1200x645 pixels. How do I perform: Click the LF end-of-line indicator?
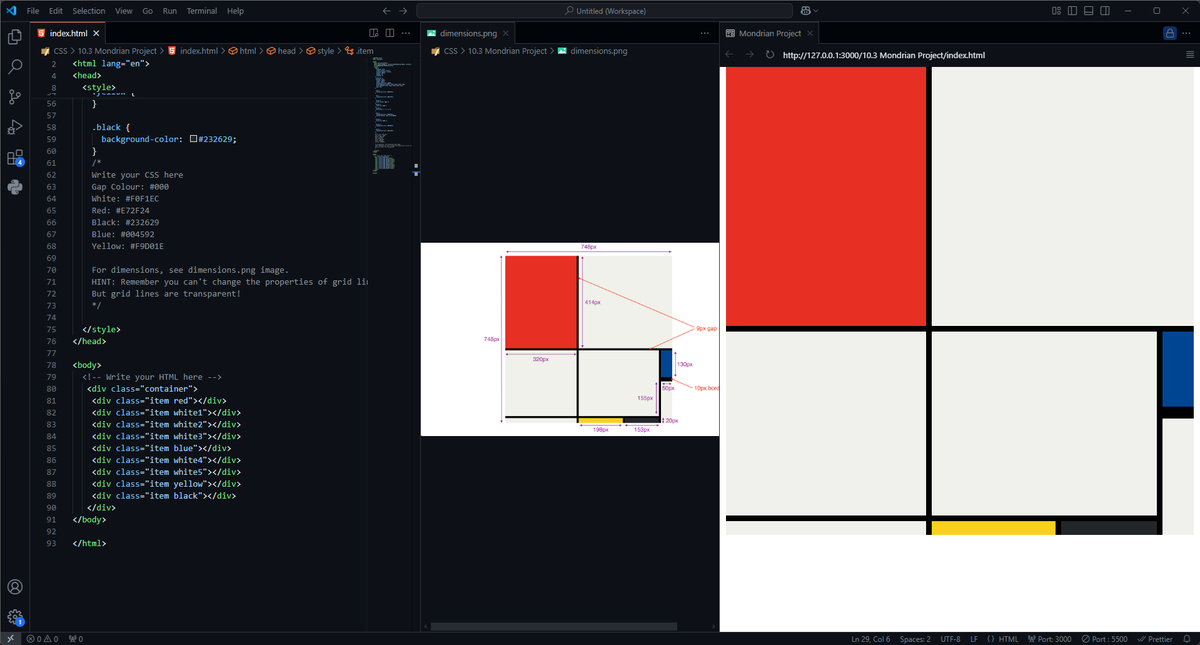pos(974,638)
